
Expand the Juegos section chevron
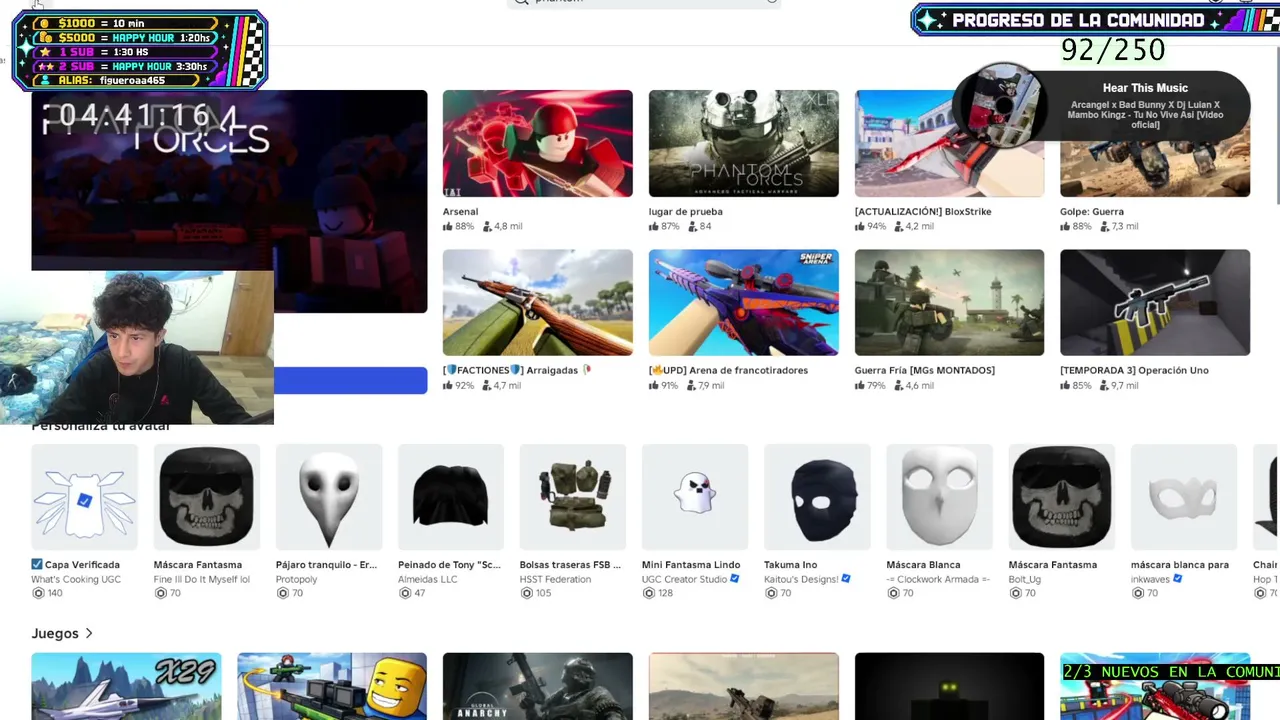(89, 633)
